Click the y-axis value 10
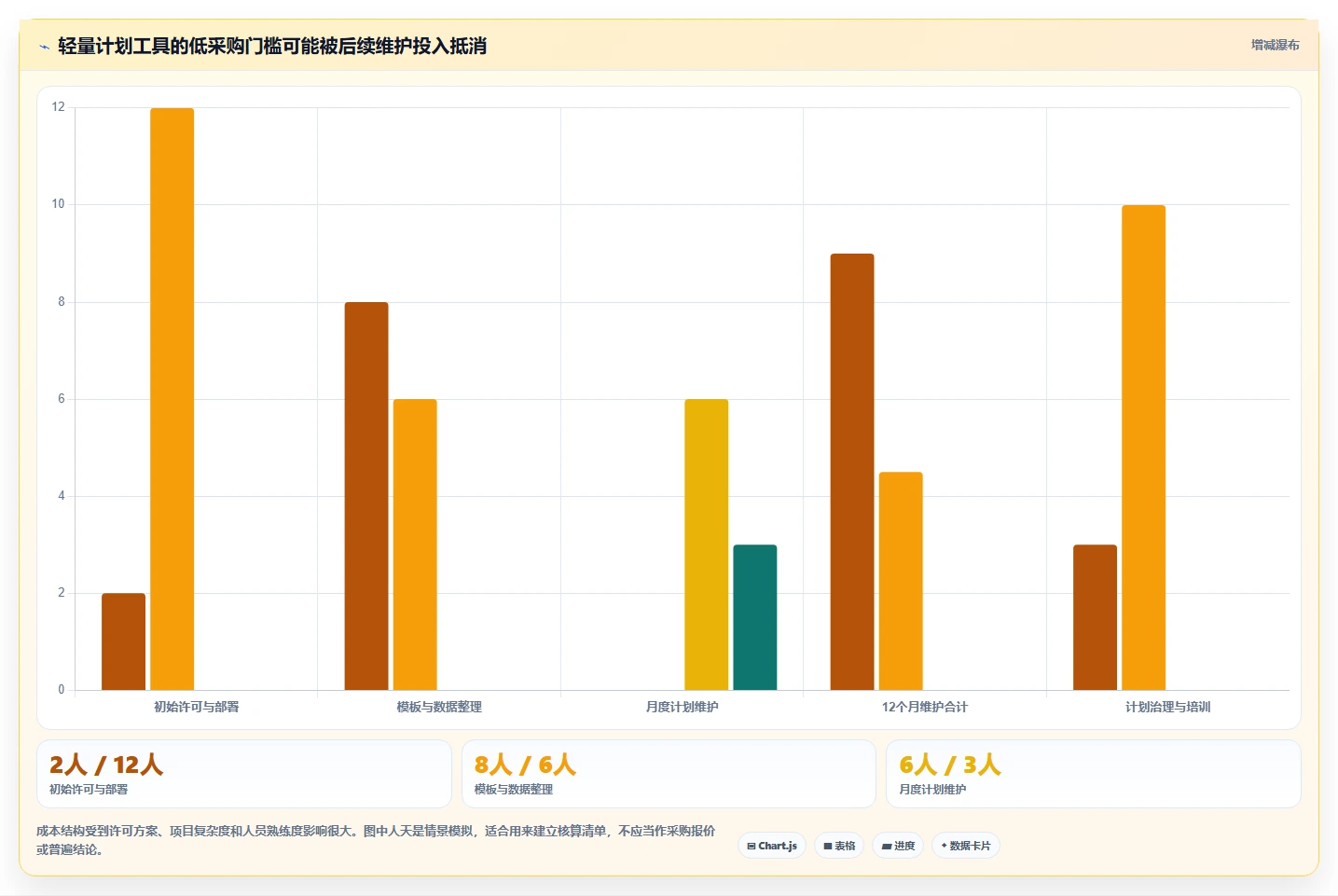The height and width of the screenshot is (896, 1338). pos(59,204)
